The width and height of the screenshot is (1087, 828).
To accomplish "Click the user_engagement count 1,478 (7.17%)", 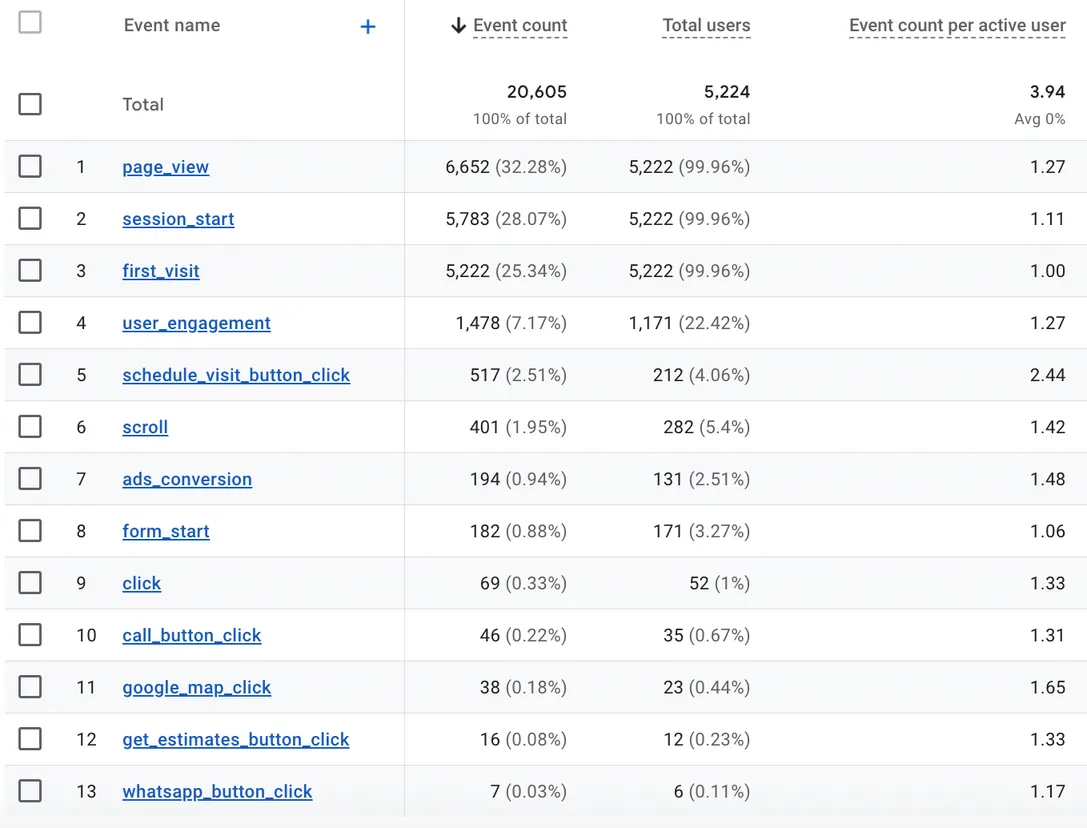I will 511,323.
